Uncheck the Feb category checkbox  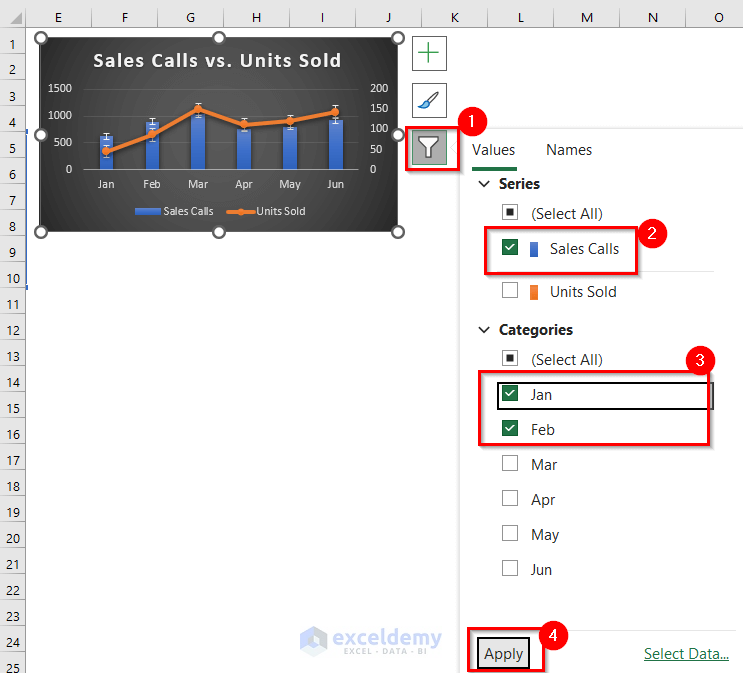(510, 428)
